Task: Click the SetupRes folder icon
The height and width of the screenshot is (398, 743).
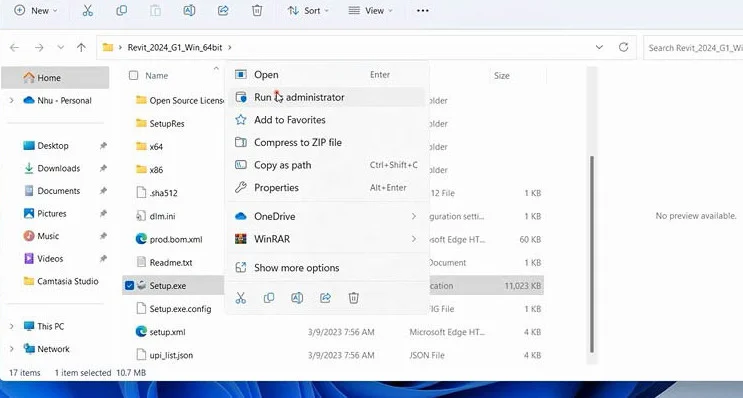Action: pyautogui.click(x=141, y=123)
